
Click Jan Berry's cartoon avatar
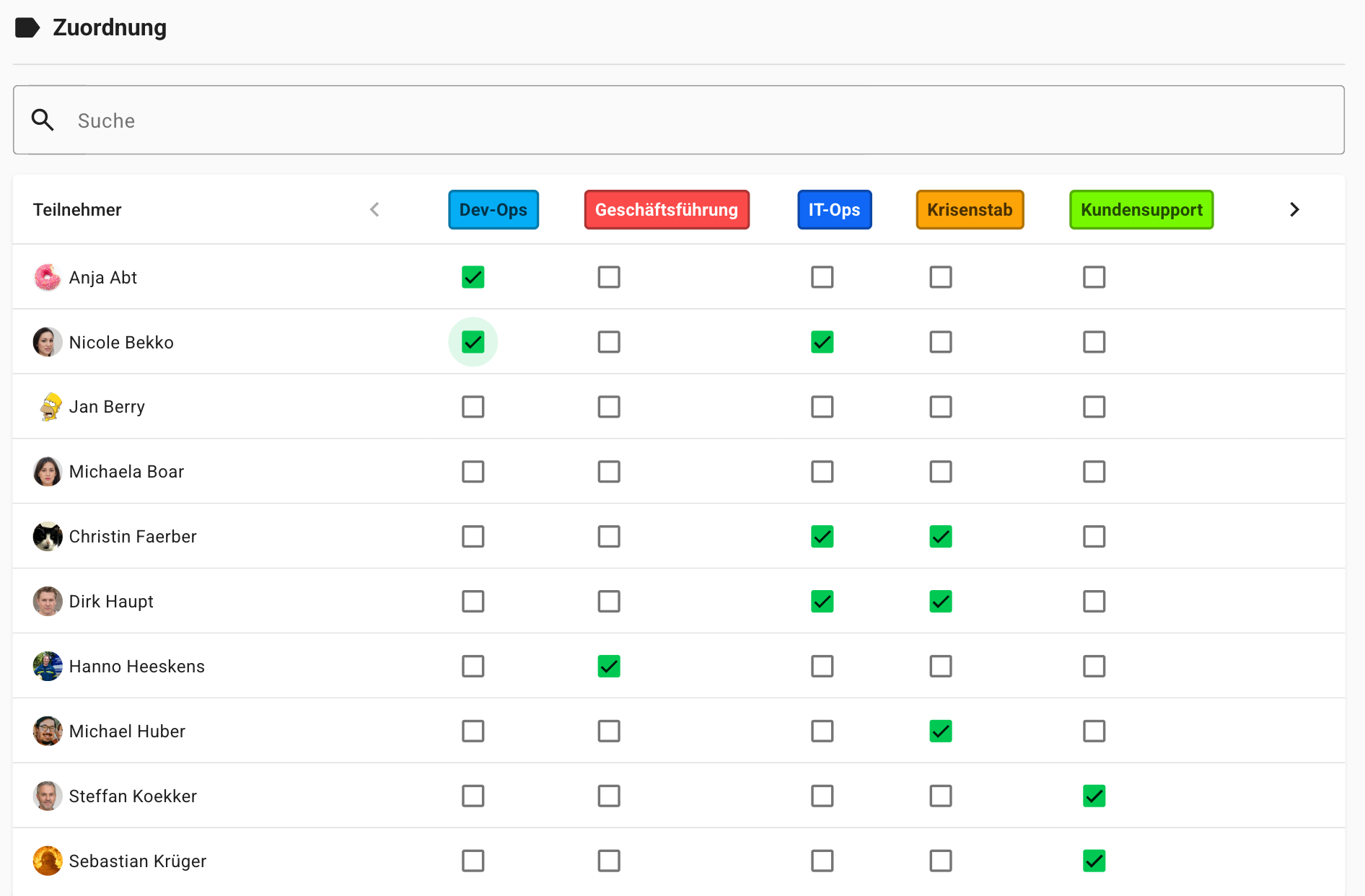pyautogui.click(x=48, y=407)
